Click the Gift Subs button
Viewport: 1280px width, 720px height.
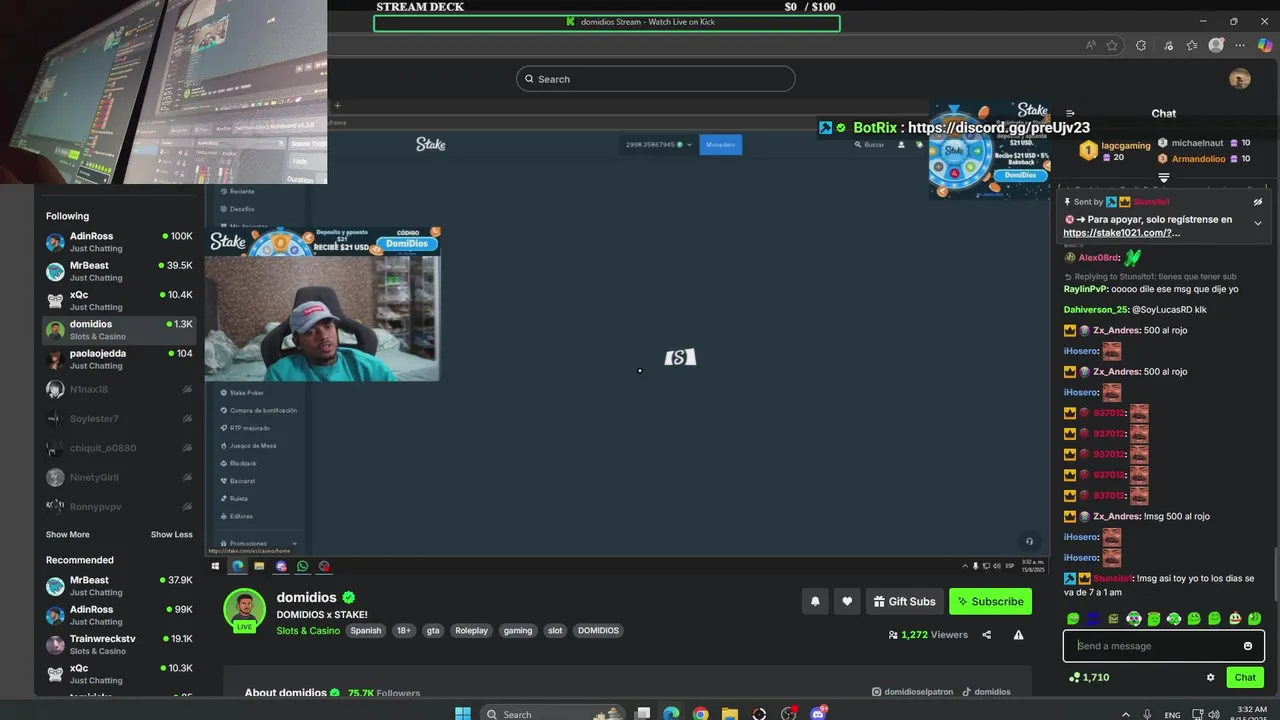tap(905, 601)
